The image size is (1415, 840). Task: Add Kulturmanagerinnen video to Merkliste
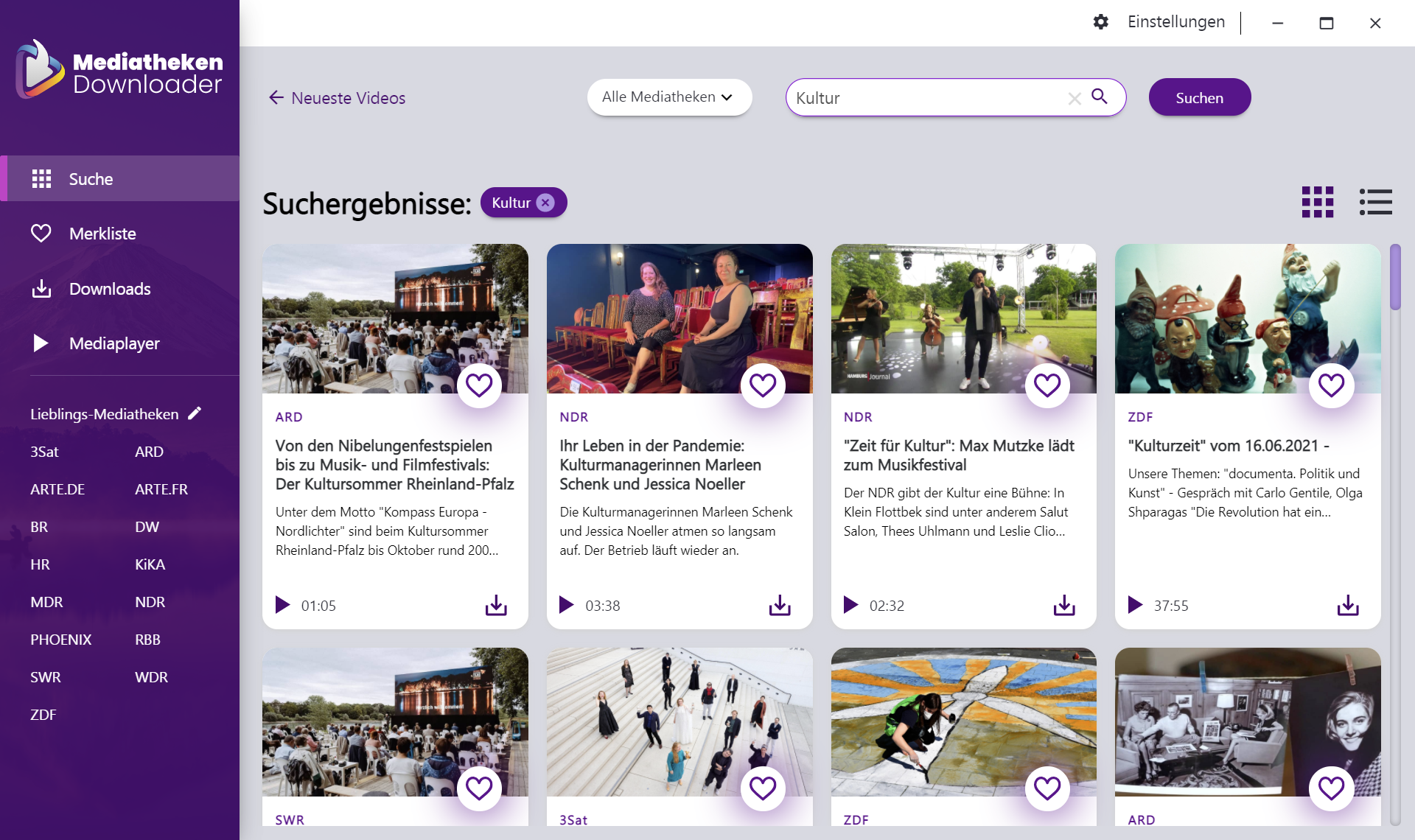pos(762,385)
